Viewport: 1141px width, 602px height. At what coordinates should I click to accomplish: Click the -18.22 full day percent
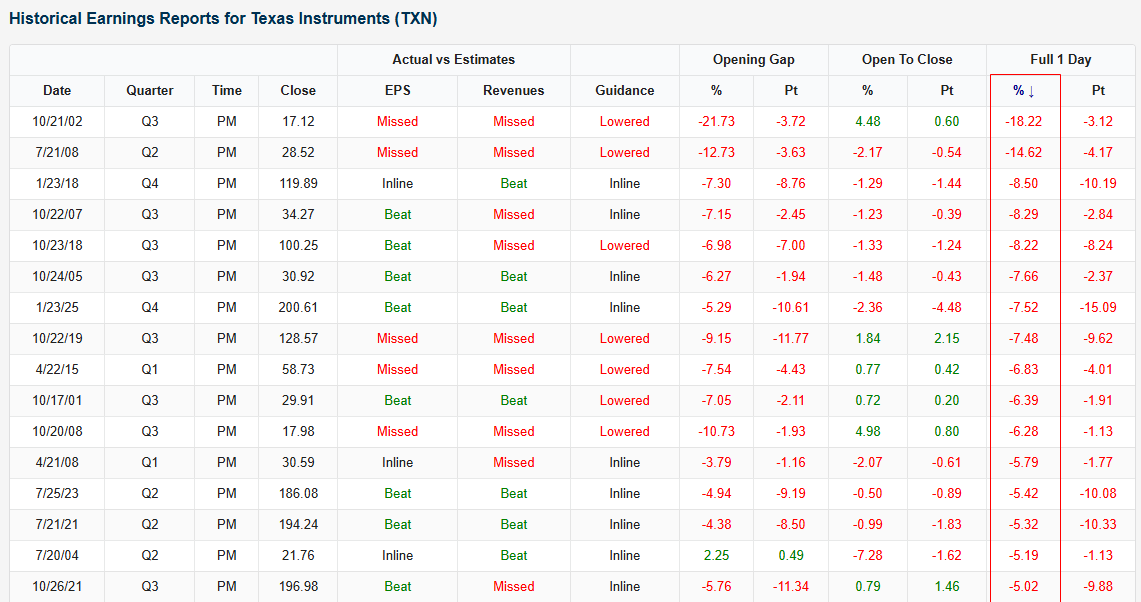click(x=1023, y=122)
